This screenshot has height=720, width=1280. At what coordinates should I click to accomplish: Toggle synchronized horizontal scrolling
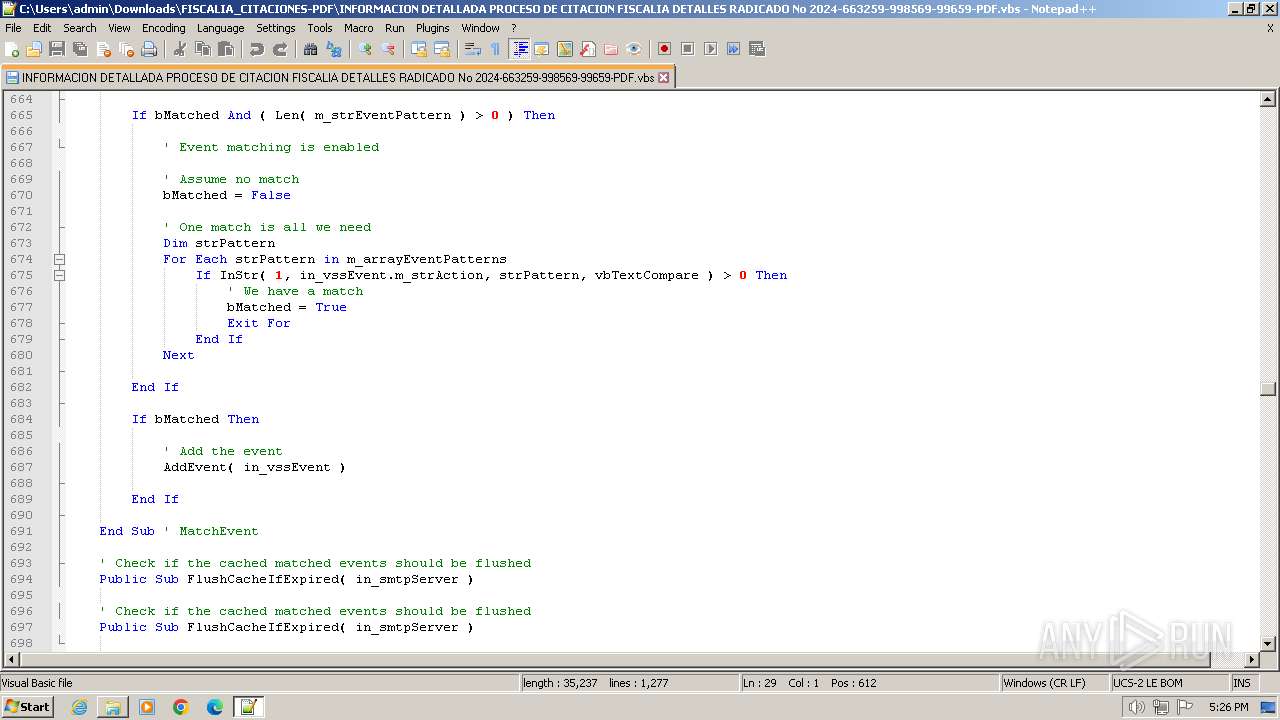(x=442, y=49)
